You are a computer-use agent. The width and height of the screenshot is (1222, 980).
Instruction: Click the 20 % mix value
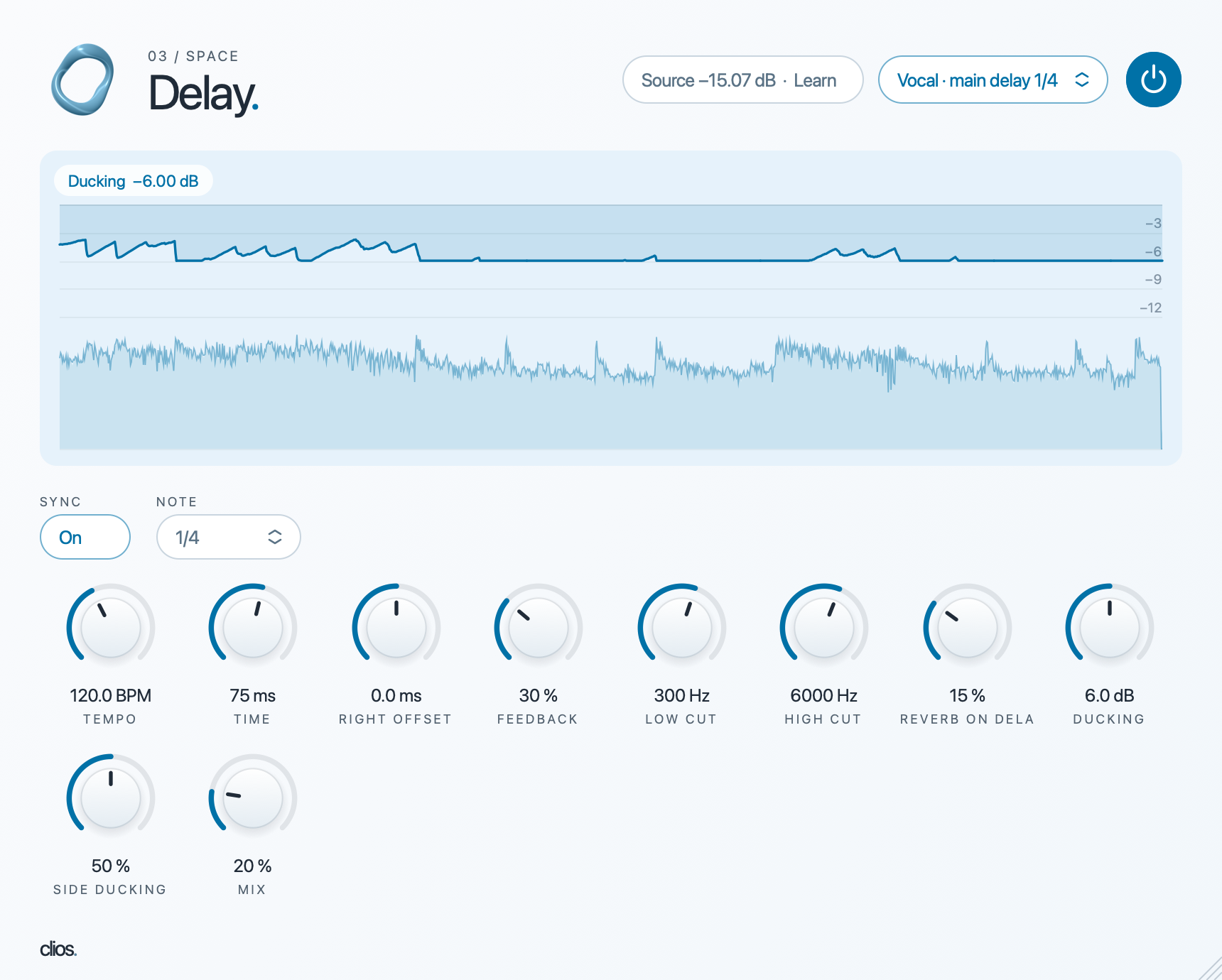point(253,866)
